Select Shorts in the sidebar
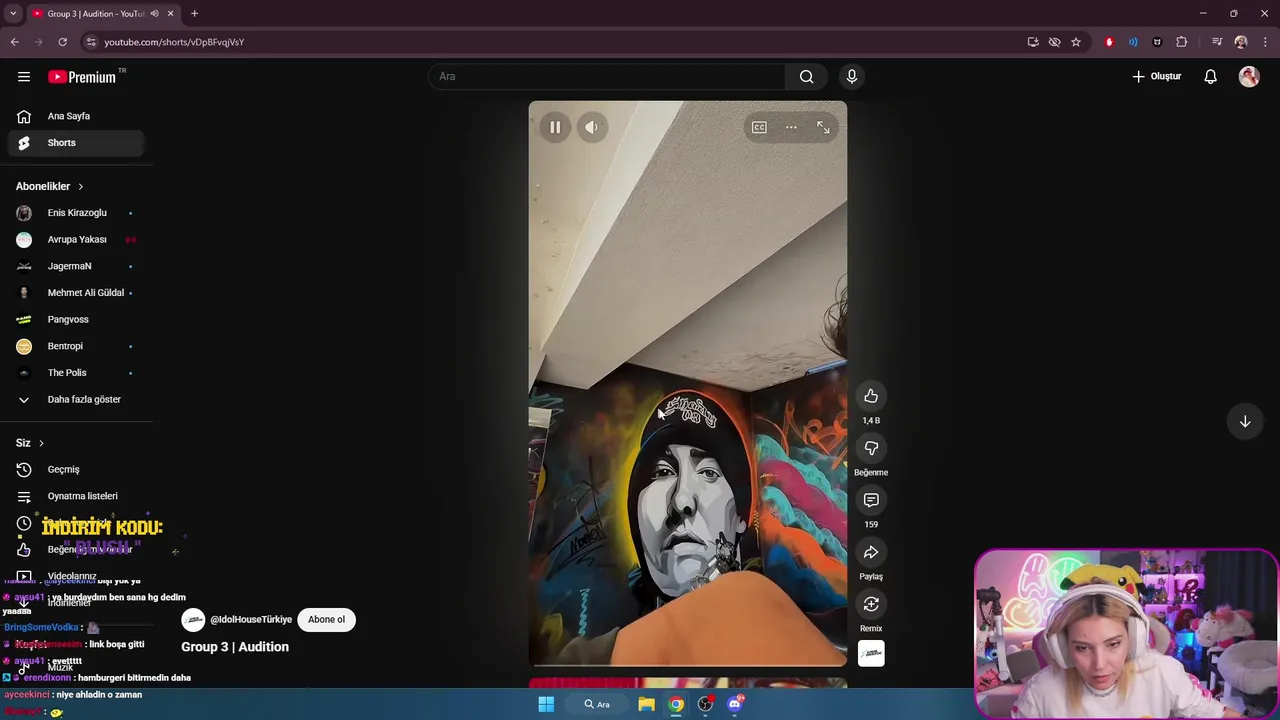This screenshot has height=720, width=1280. [x=76, y=143]
